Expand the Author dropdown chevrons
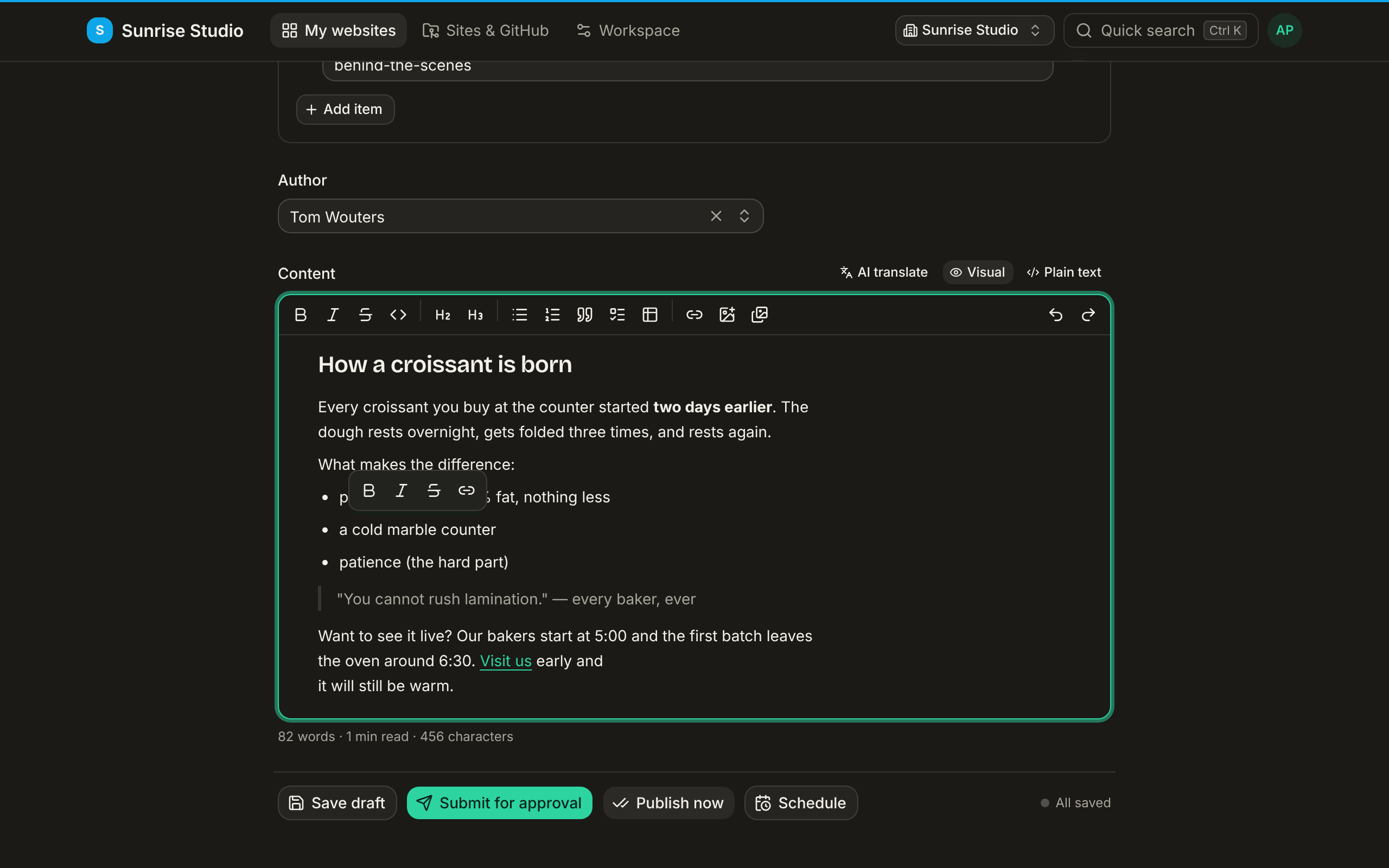The width and height of the screenshot is (1389, 868). [x=744, y=216]
